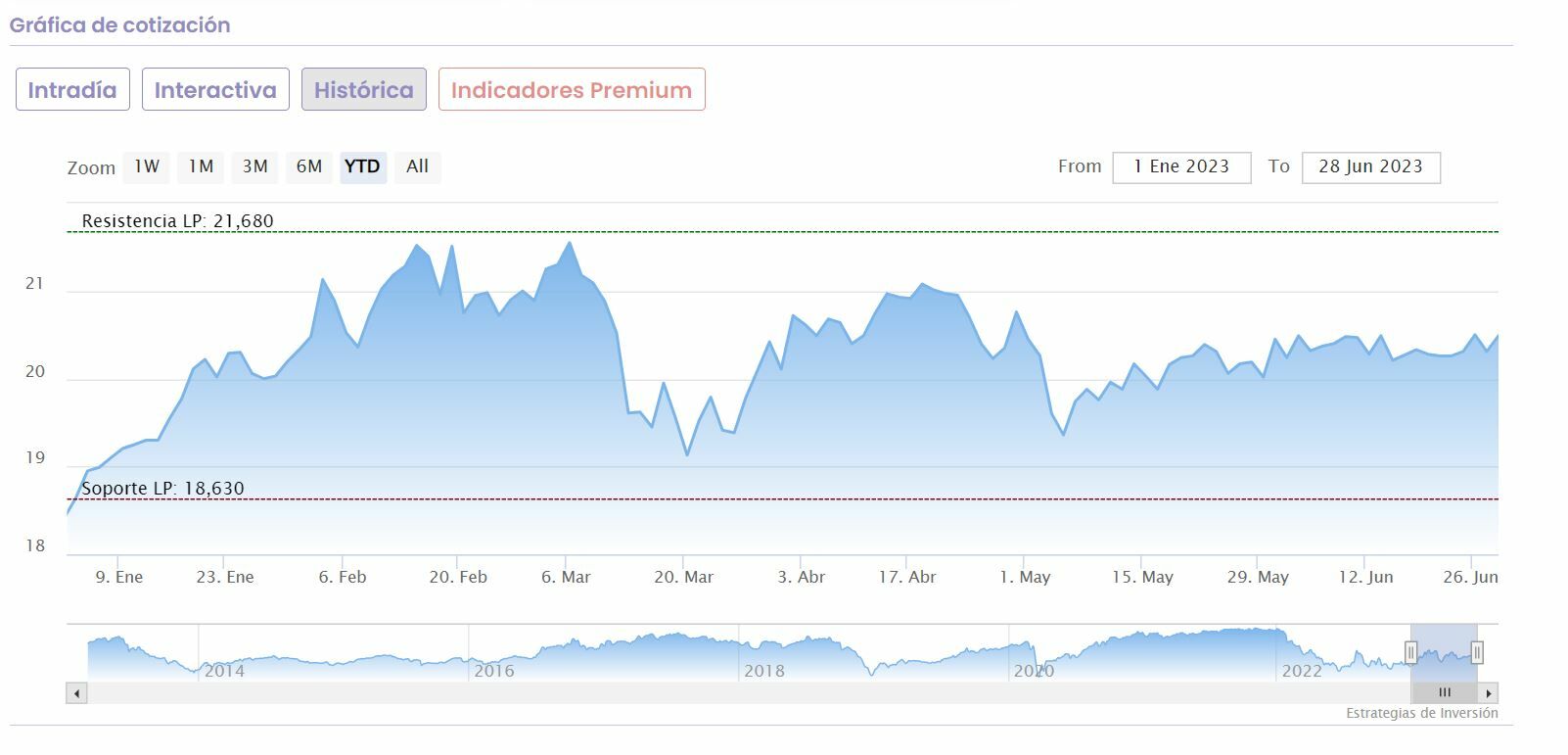Viewport: 1568px width, 755px height.
Task: Click the navigator's left range handle
Action: (1410, 652)
